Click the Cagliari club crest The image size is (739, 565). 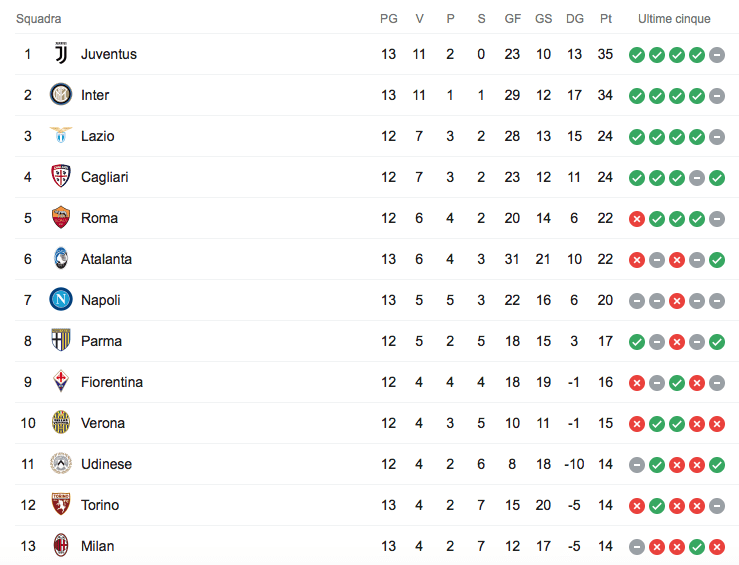coord(61,177)
